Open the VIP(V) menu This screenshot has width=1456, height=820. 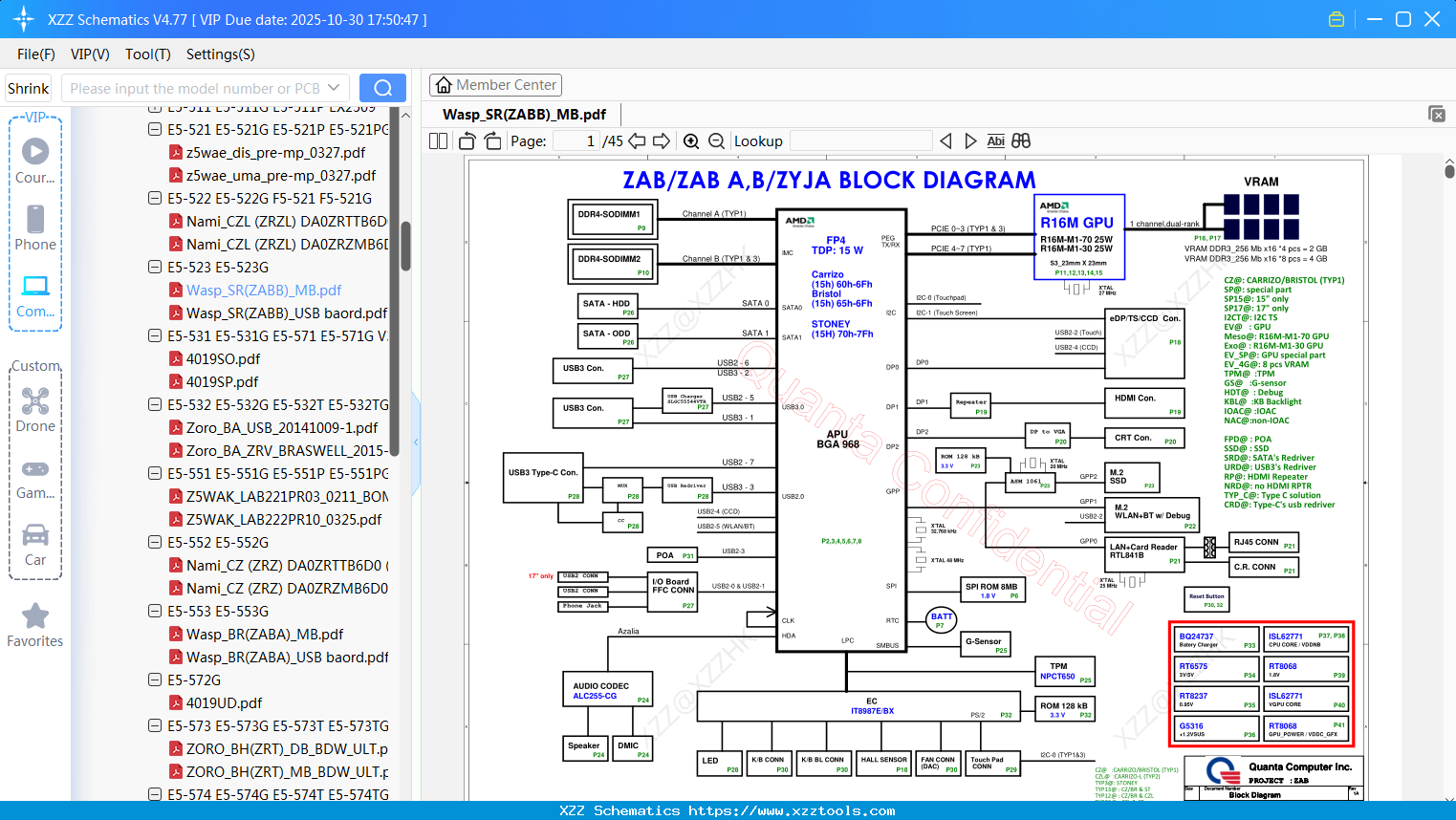coord(90,54)
